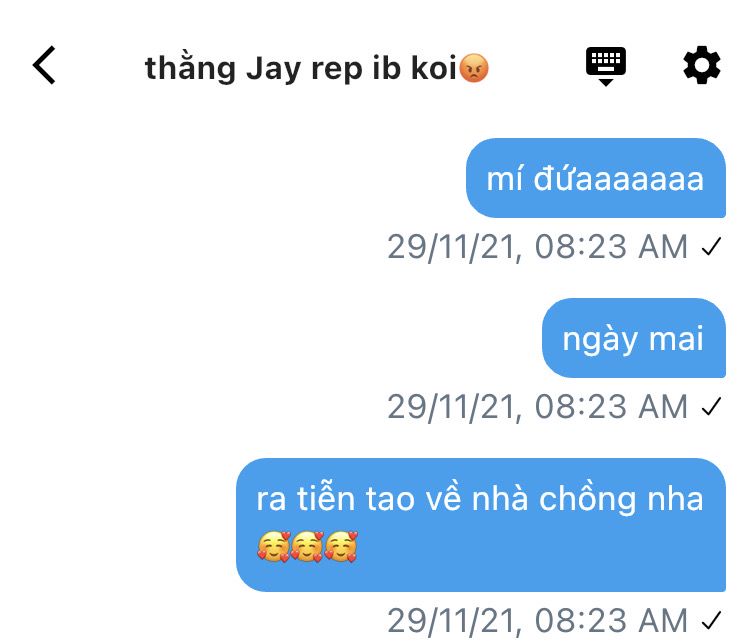Tap the checkmark beside the first timestamp
The width and height of the screenshot is (750, 641).
pyautogui.click(x=712, y=247)
